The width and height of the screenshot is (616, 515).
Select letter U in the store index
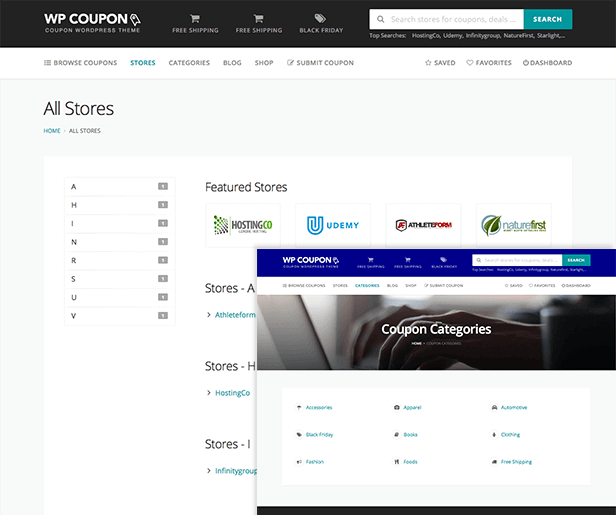(x=119, y=297)
